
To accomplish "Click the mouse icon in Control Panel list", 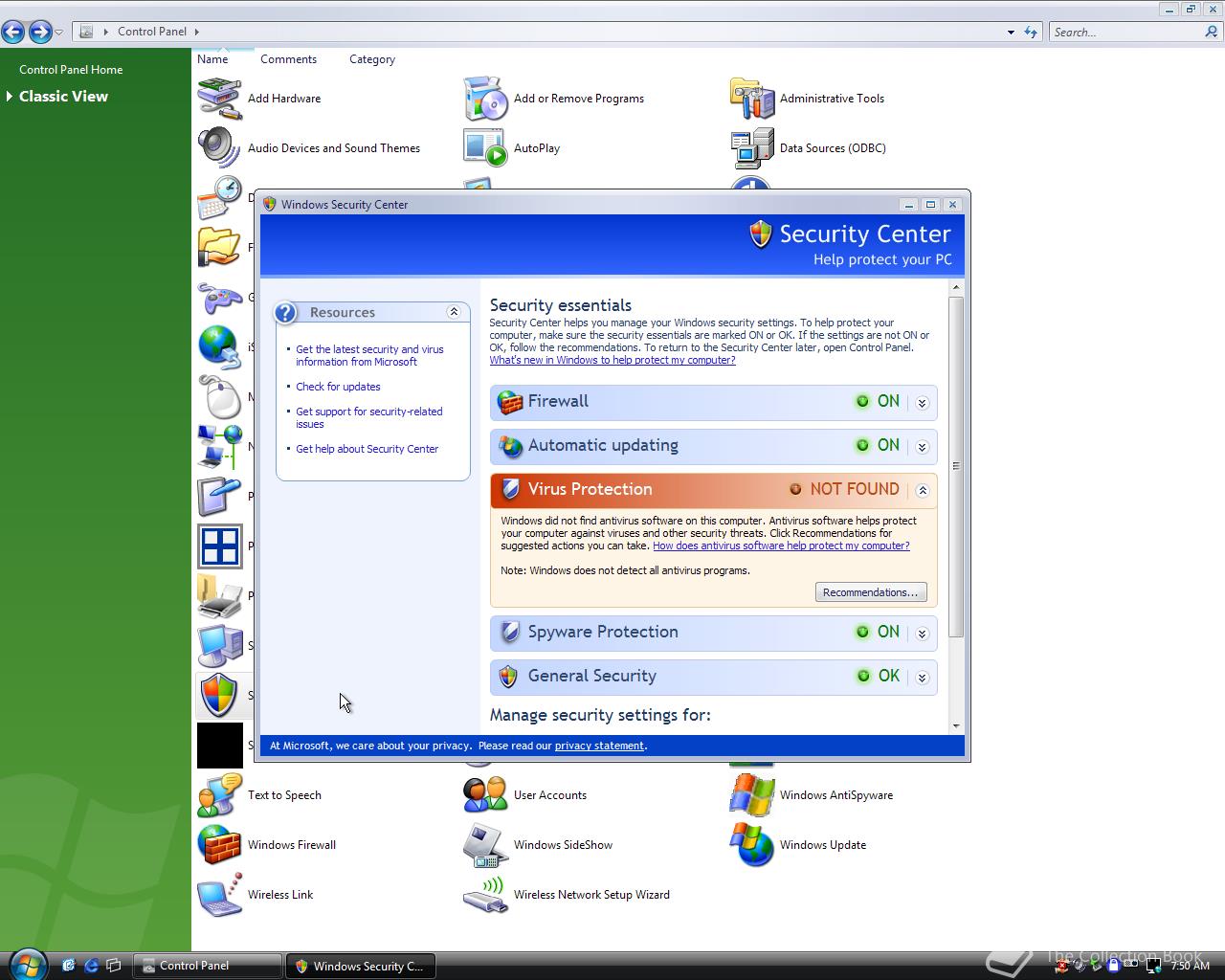I will (219, 397).
